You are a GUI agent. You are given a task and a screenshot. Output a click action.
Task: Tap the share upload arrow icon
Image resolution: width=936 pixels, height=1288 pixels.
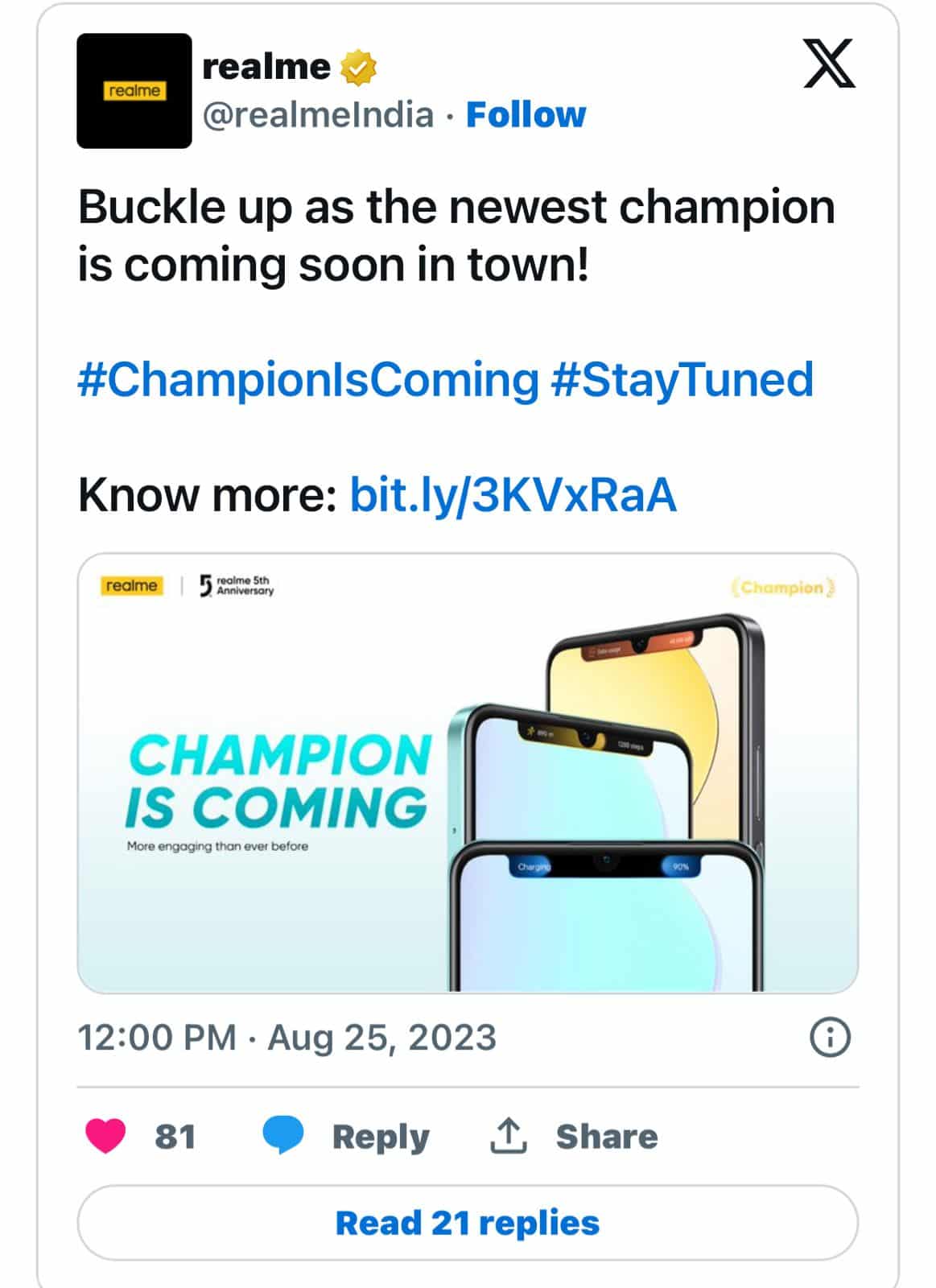pos(509,1136)
